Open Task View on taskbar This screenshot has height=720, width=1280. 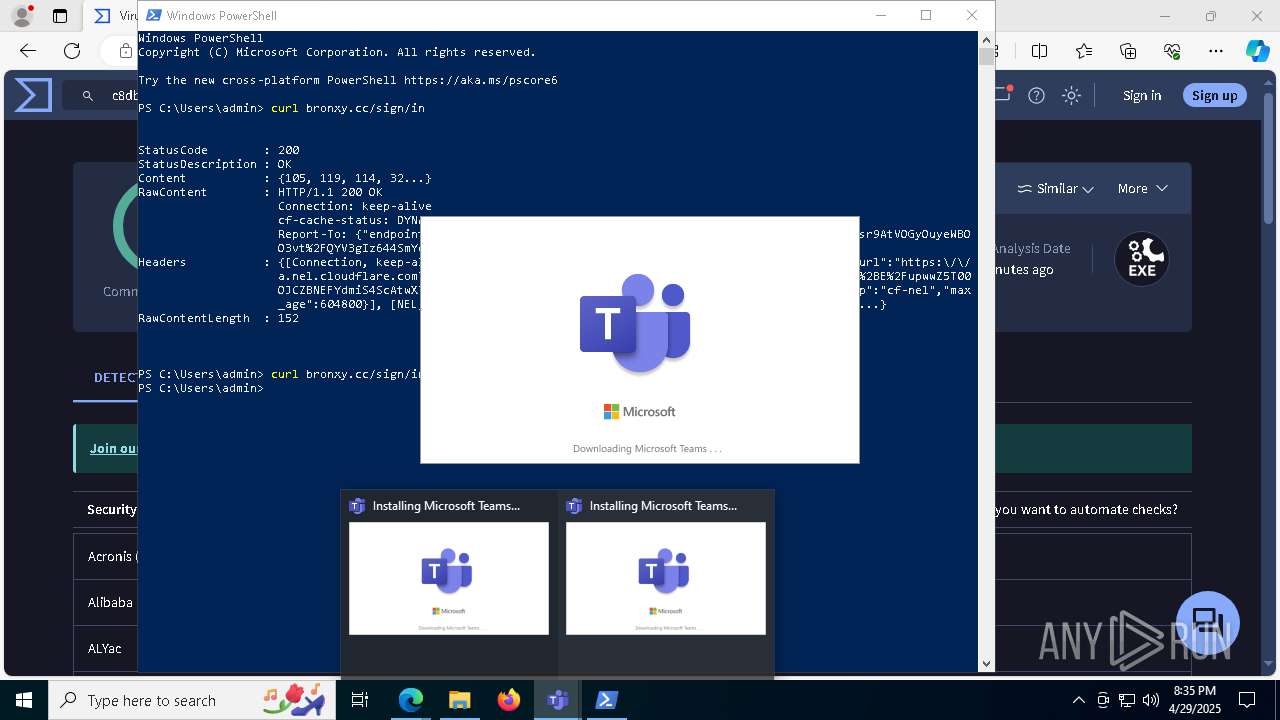click(361, 700)
